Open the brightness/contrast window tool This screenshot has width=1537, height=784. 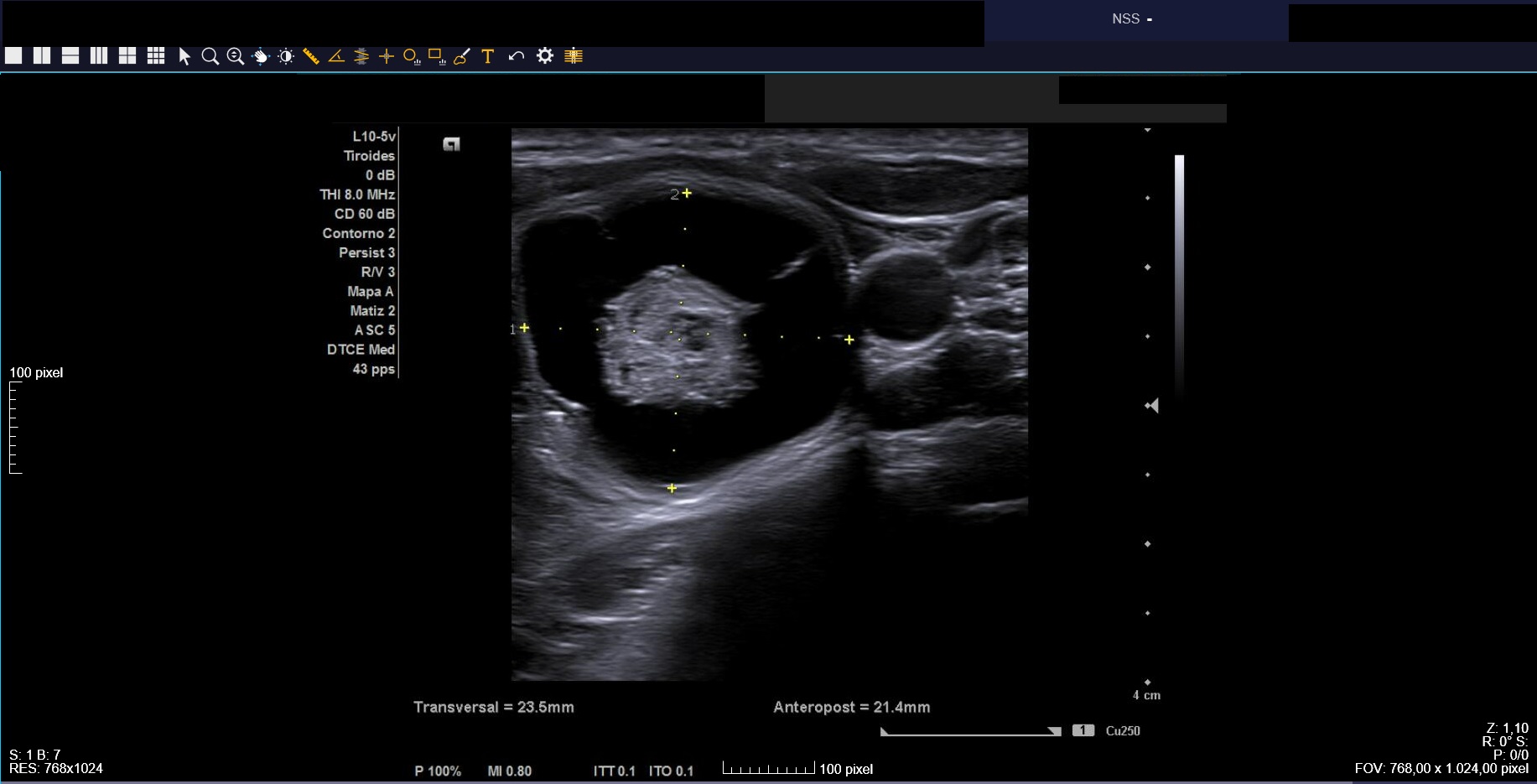tap(286, 56)
